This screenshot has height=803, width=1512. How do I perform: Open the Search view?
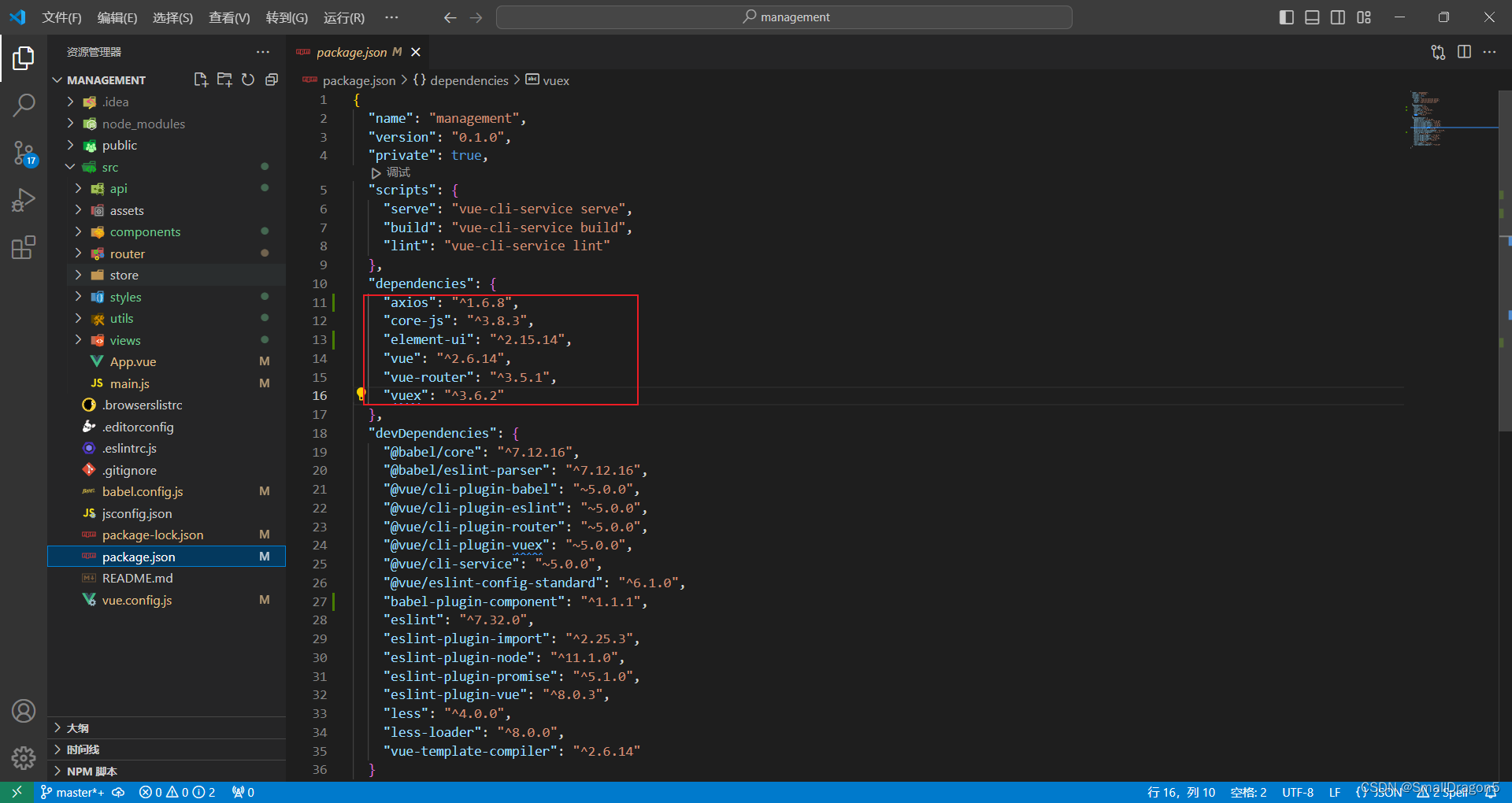(24, 104)
